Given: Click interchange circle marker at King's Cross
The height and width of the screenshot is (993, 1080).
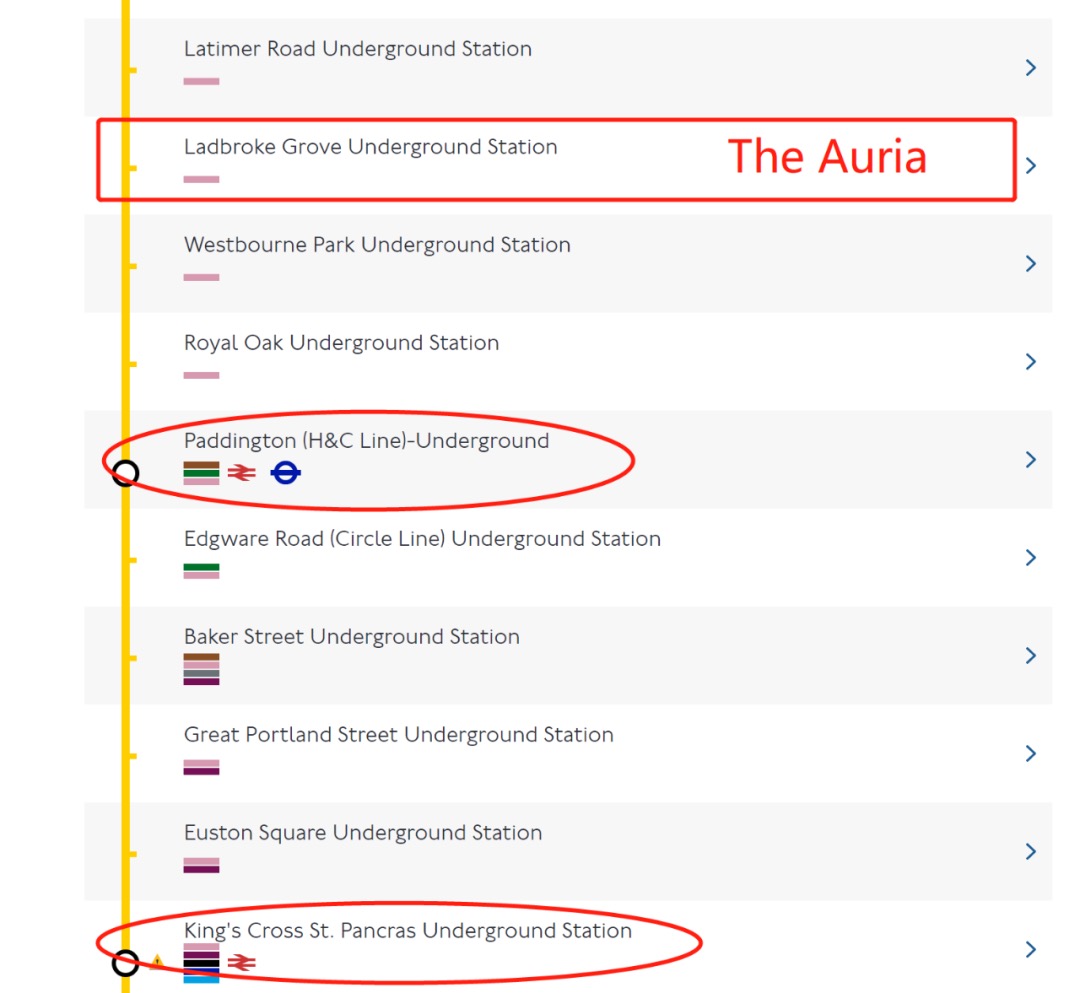Looking at the screenshot, I should (x=125, y=963).
